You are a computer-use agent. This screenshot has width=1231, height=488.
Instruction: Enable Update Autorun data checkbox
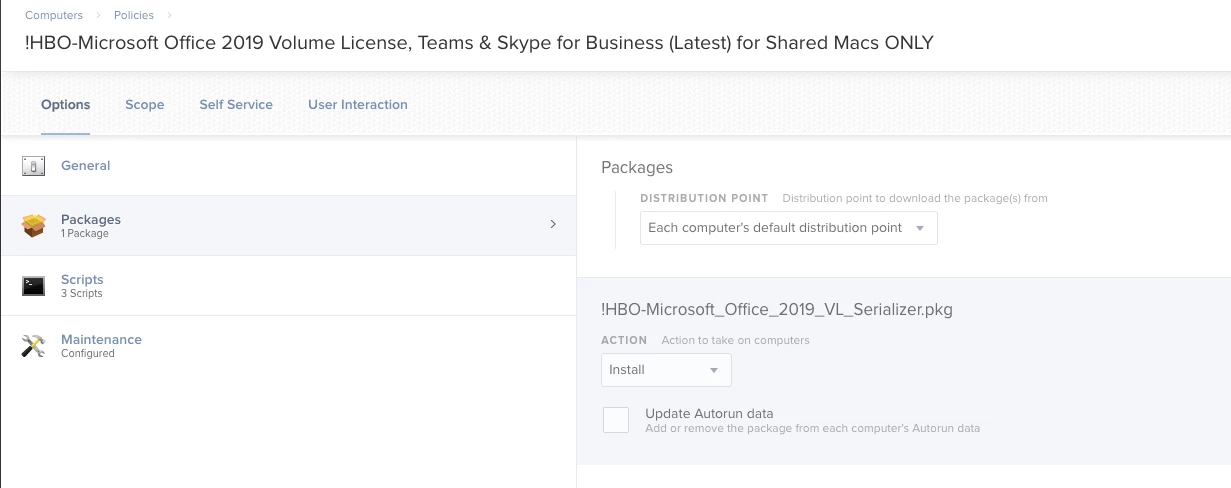tap(616, 420)
